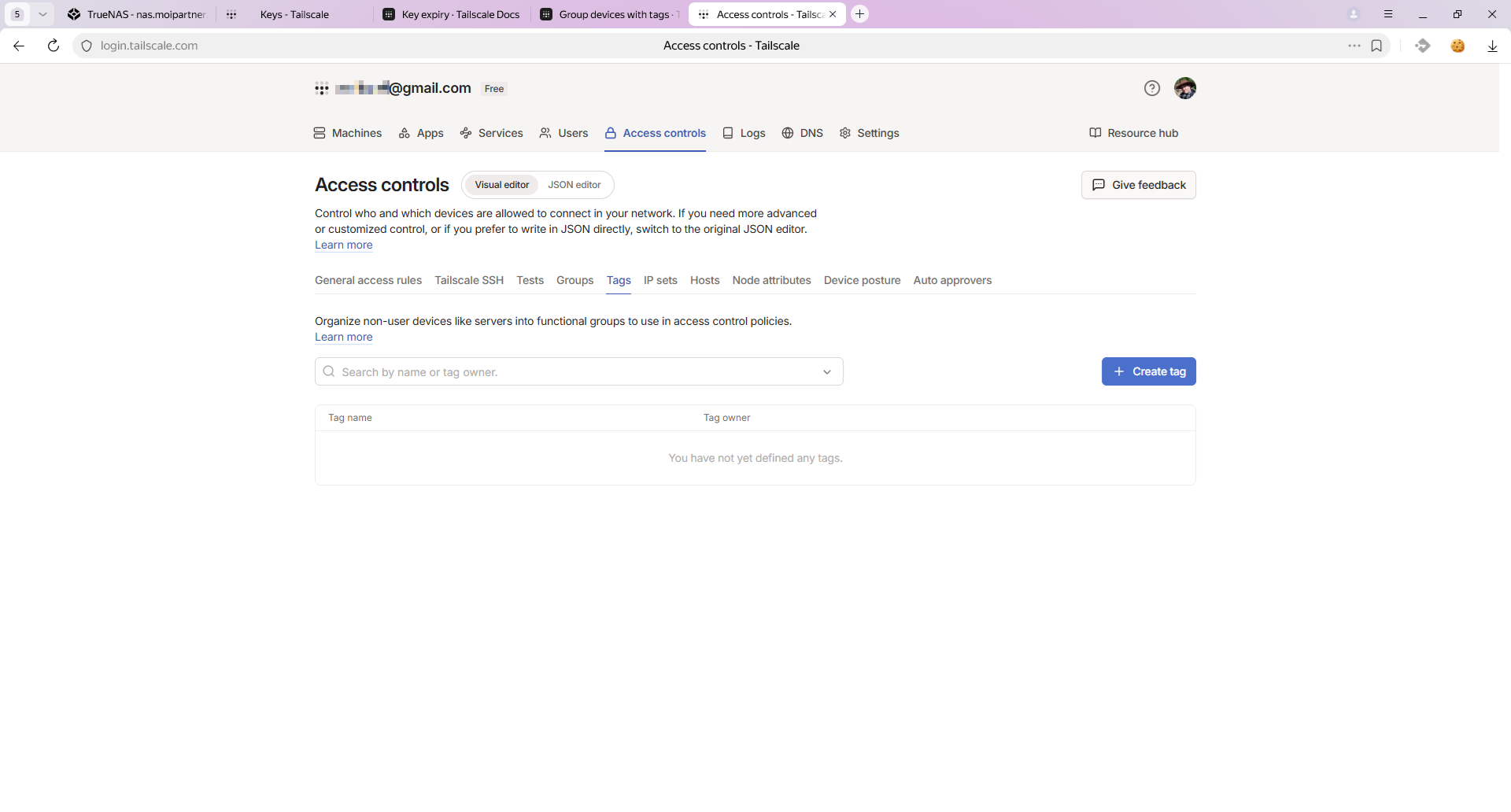
Task: Expand the tag search filter chevron
Action: (x=826, y=372)
